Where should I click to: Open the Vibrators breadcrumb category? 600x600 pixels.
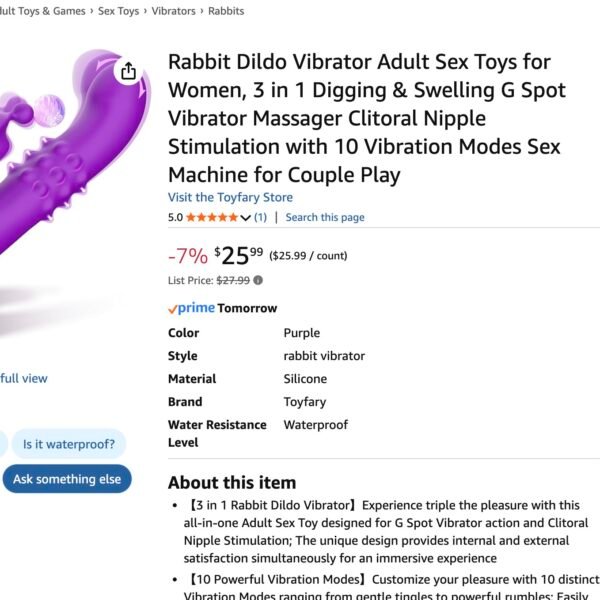173,11
